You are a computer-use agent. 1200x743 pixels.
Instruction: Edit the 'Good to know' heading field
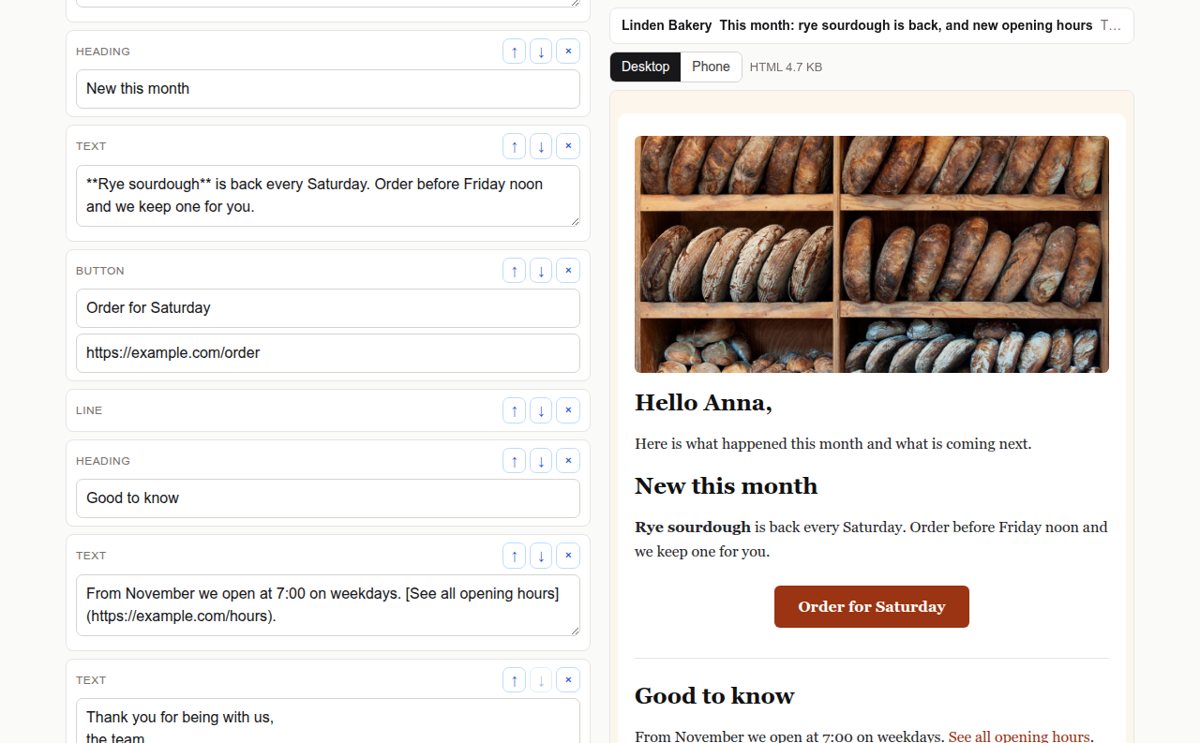tap(328, 498)
